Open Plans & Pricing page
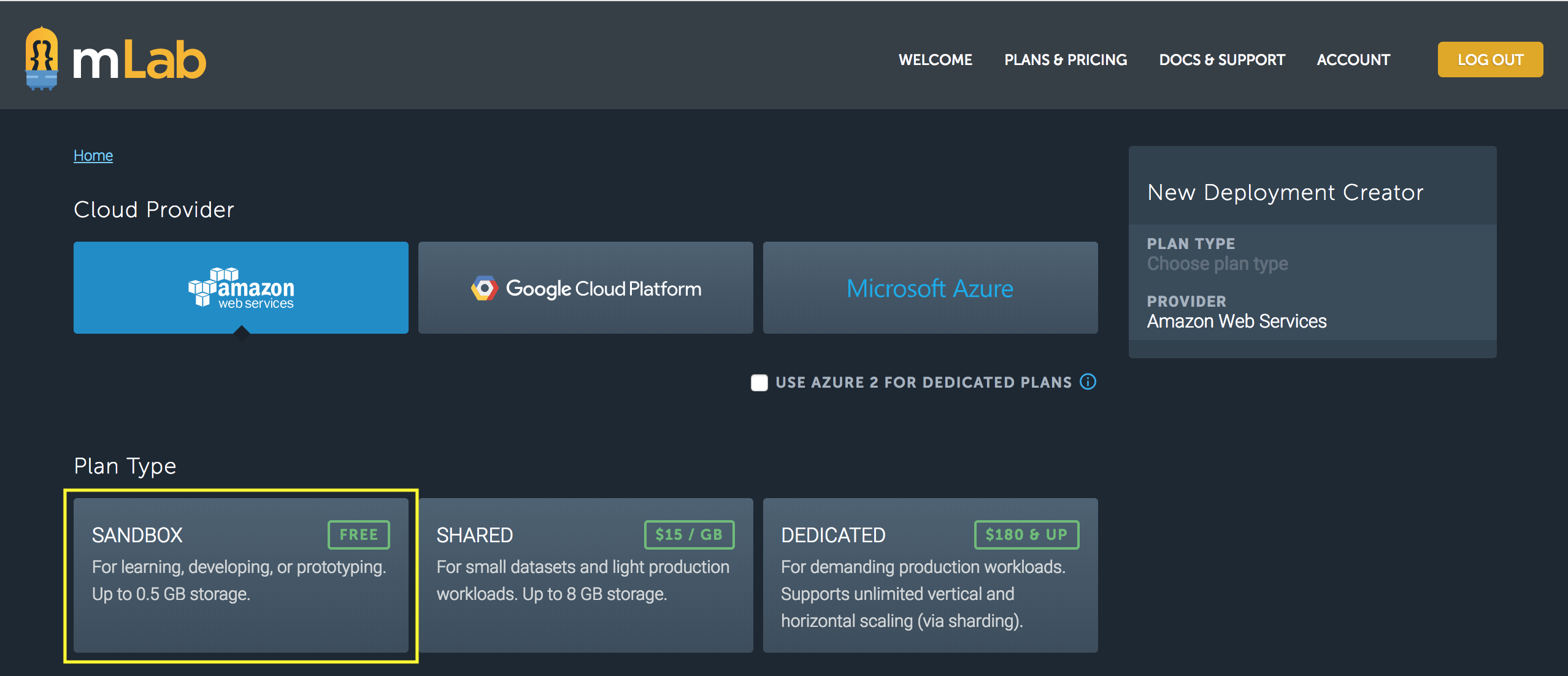 pos(1065,60)
